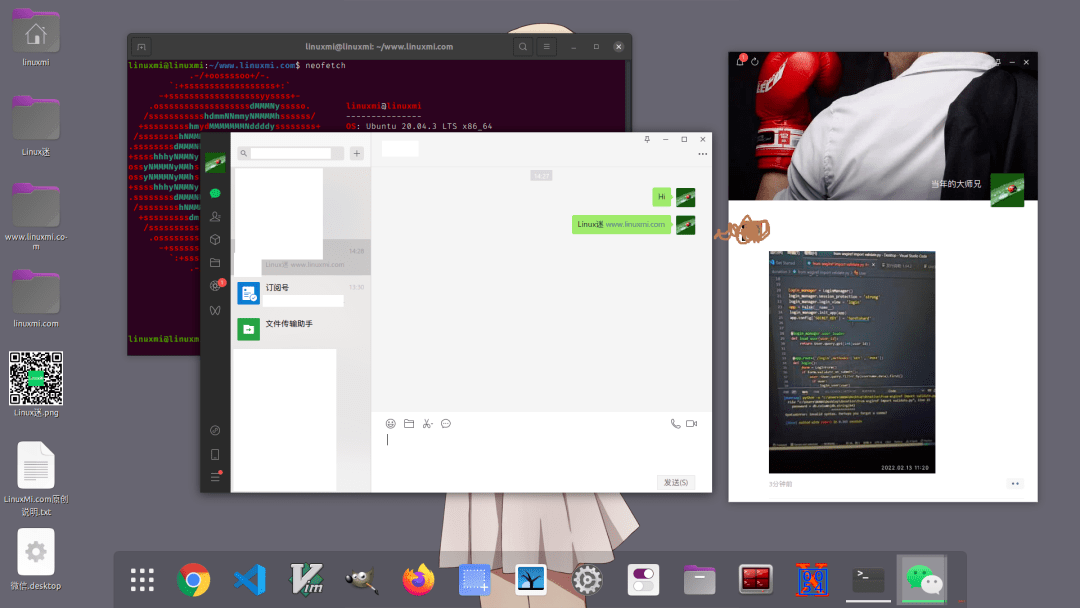Image resolution: width=1080 pixels, height=608 pixels.
Task: Open the WeChat hamburger settings menu
Action: click(215, 476)
